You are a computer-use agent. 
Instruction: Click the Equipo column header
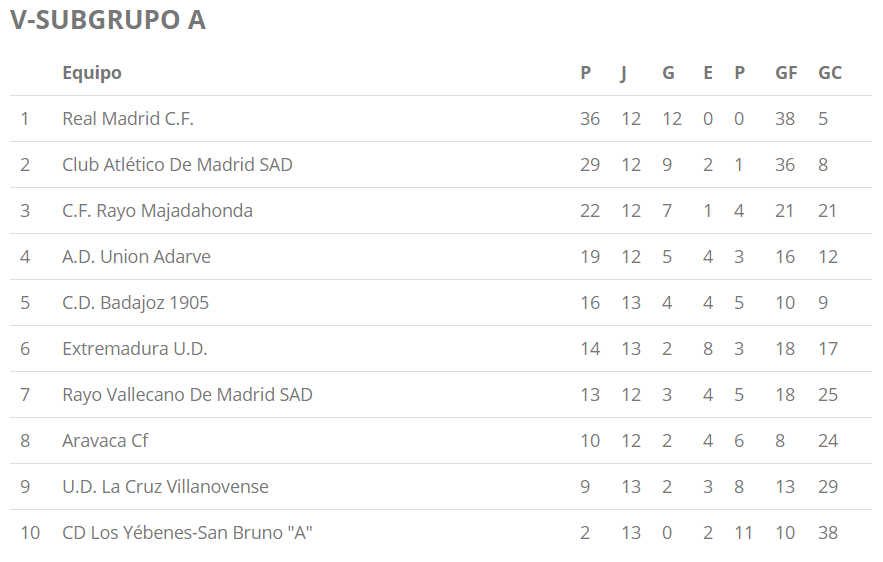click(92, 73)
